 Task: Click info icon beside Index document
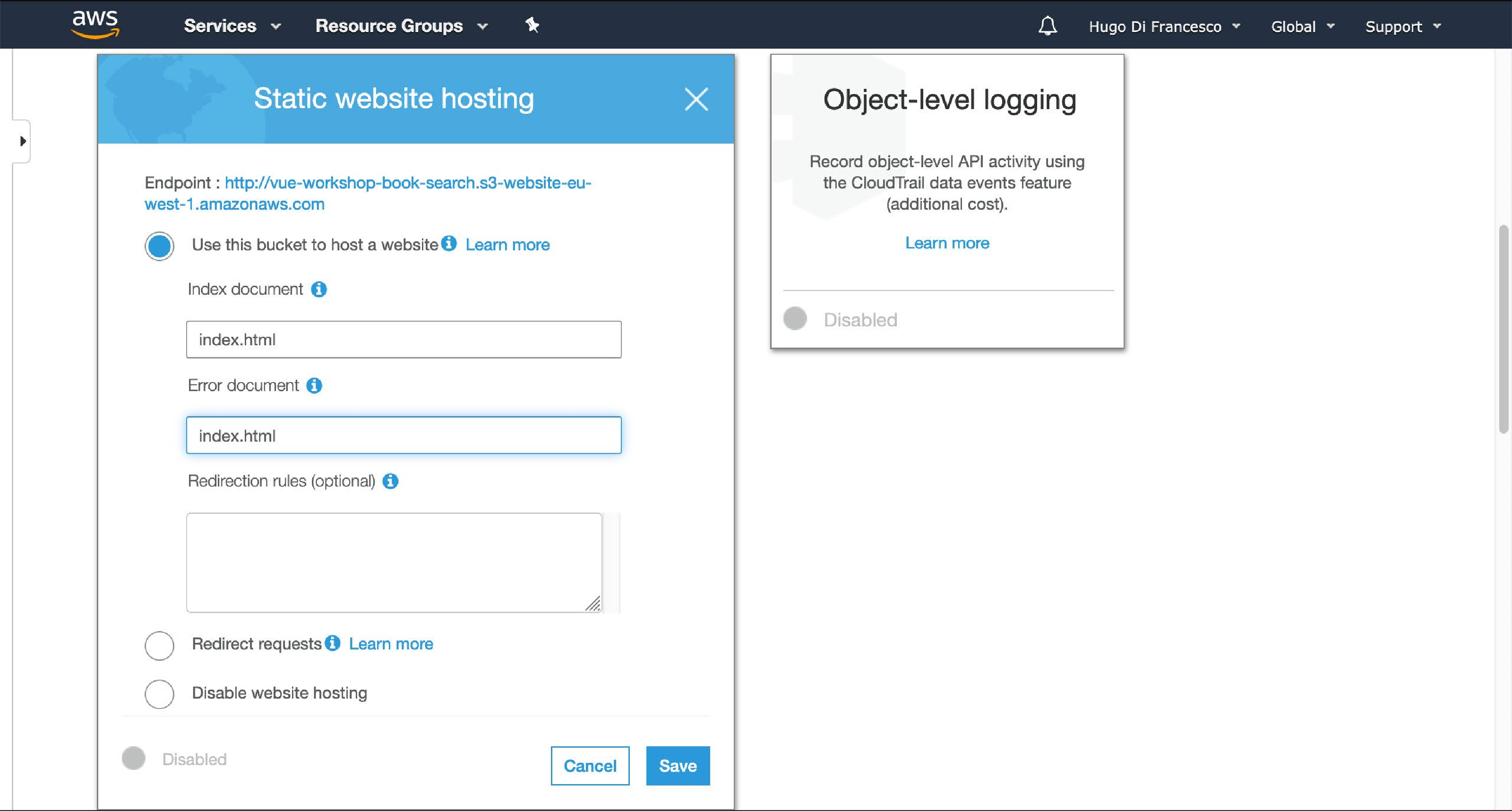click(x=319, y=290)
